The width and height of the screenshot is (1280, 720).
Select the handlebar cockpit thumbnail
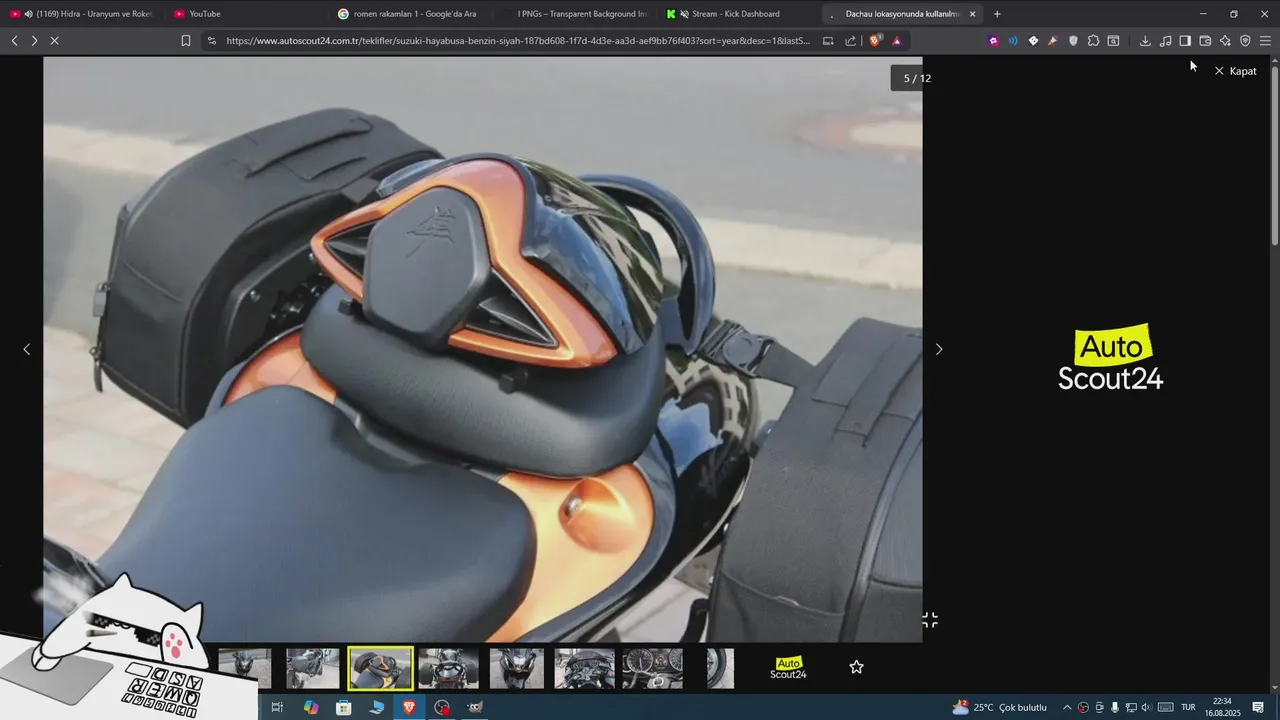coord(585,668)
